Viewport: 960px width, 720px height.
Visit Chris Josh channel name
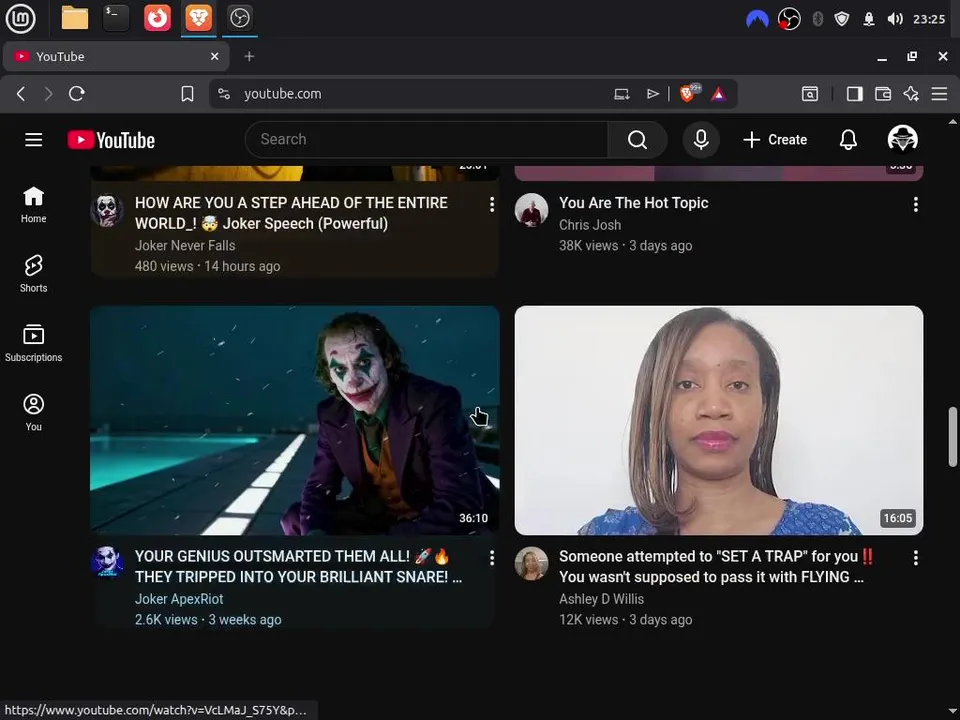click(x=590, y=225)
